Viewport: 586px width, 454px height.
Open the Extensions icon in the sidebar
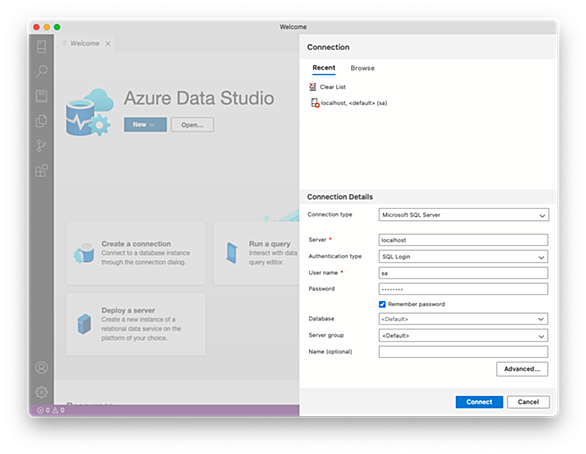point(41,170)
